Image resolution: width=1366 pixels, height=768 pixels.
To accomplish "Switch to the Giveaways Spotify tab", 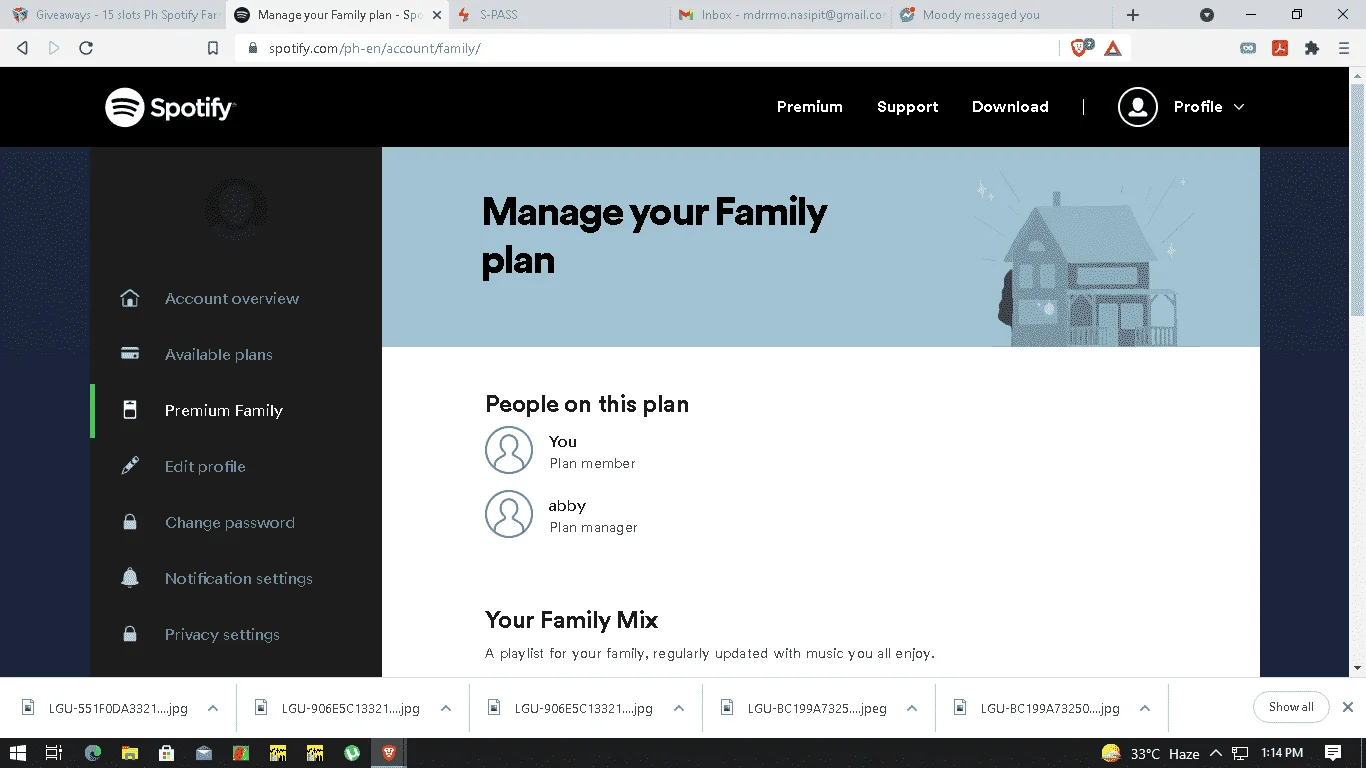I will click(113, 15).
